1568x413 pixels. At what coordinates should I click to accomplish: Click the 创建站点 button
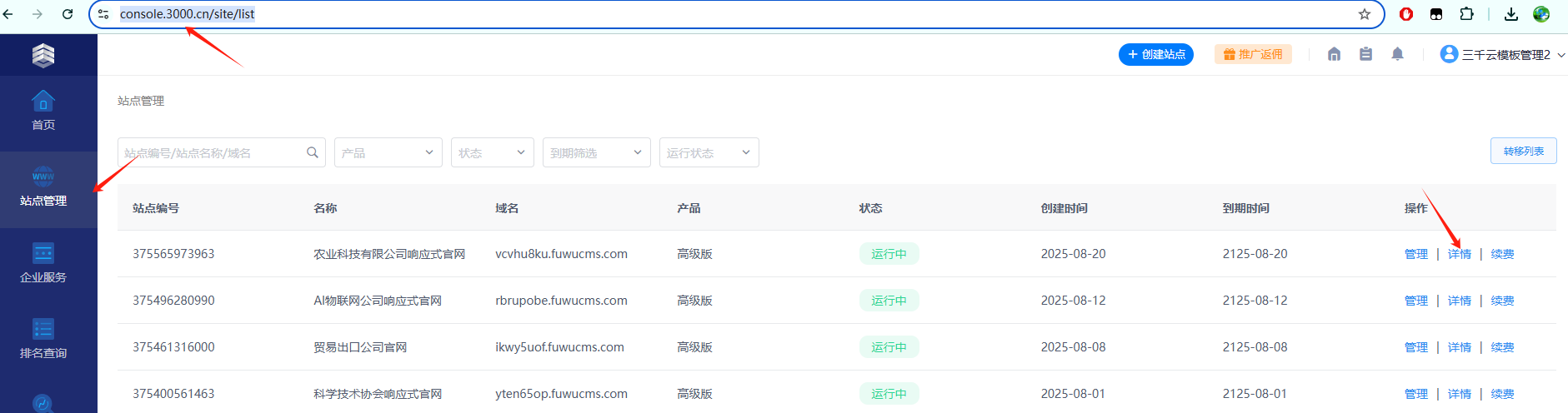pos(1156,54)
